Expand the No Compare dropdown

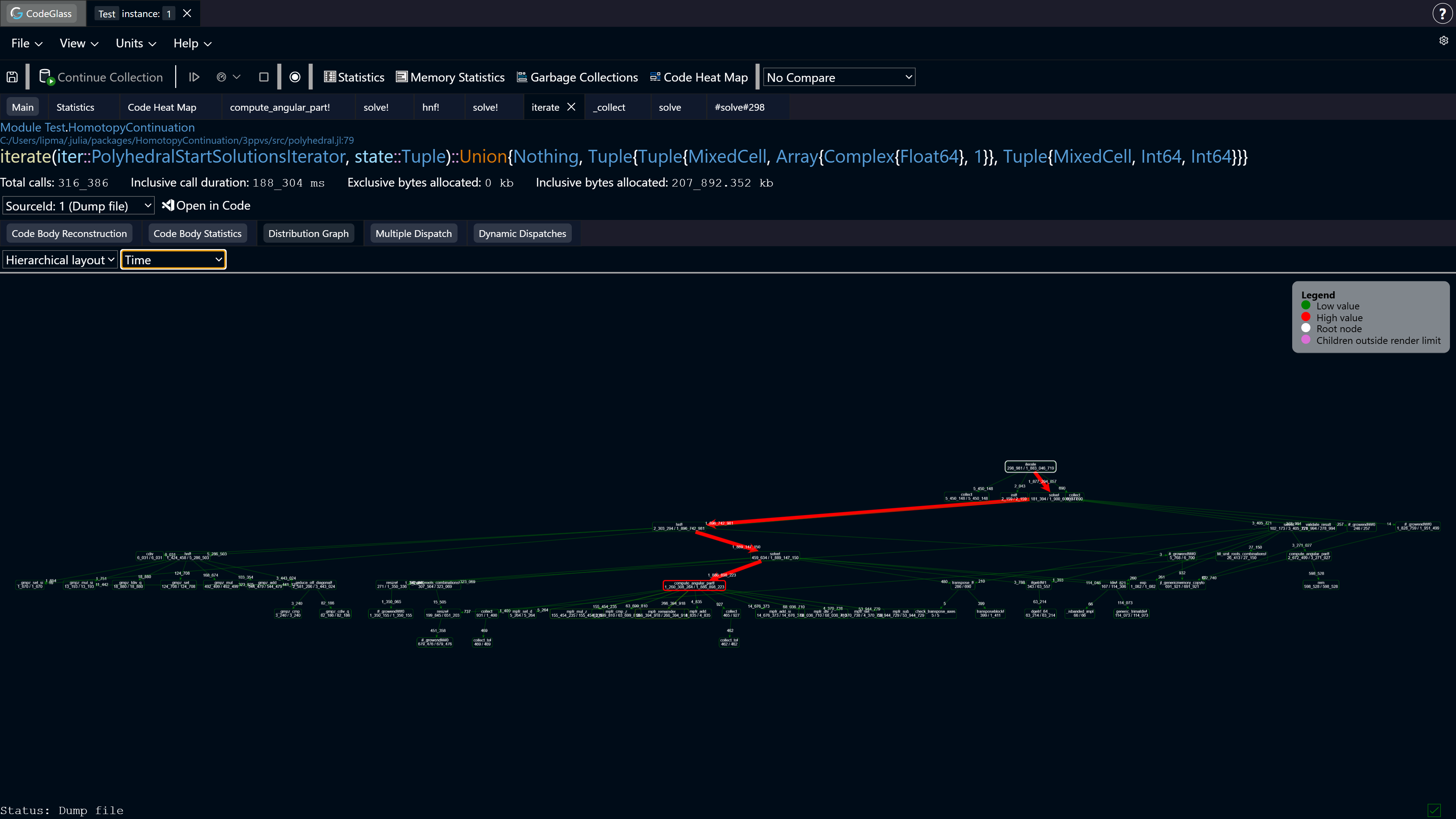[839, 77]
